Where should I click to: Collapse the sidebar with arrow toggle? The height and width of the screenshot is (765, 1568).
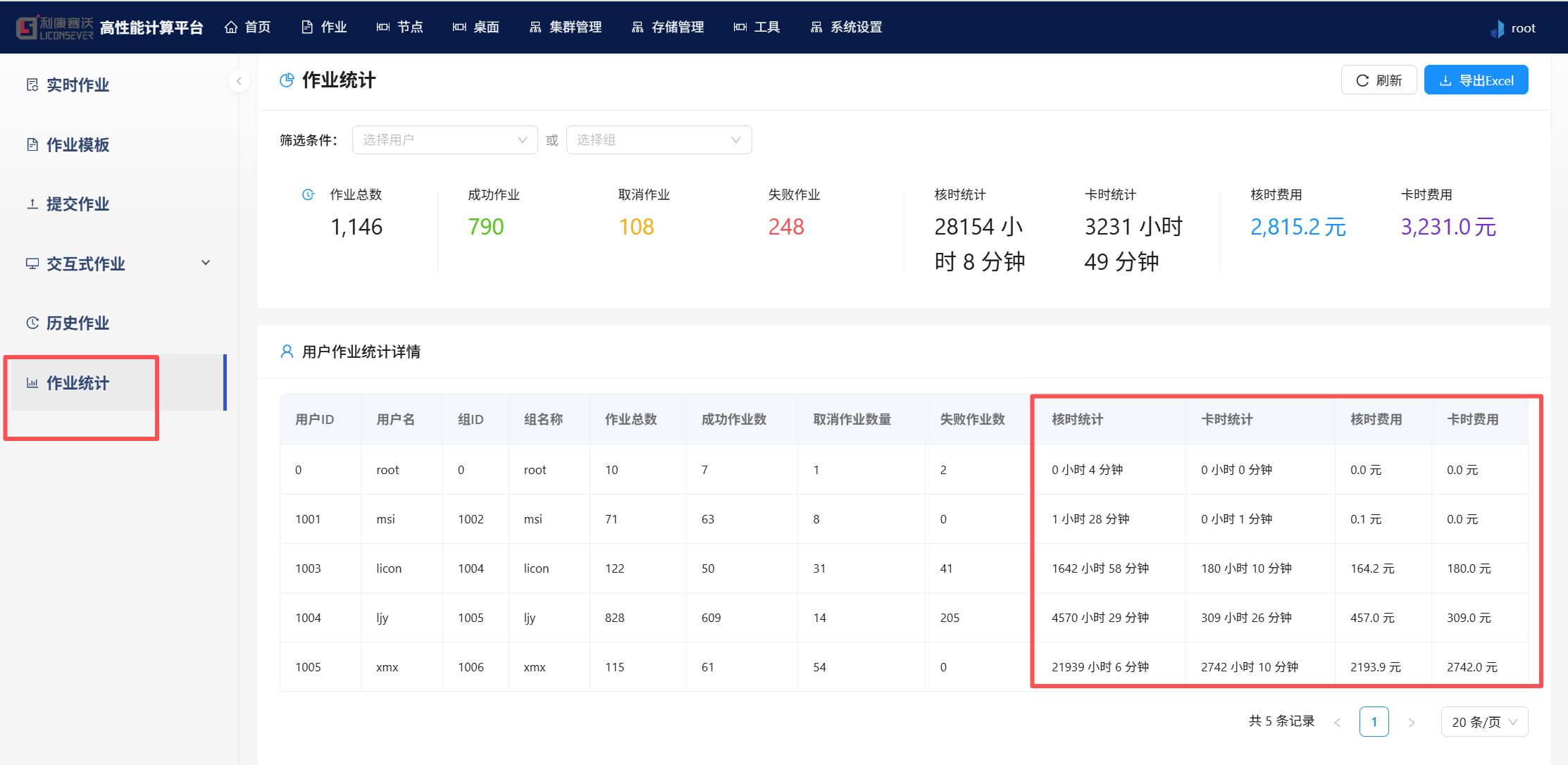pyautogui.click(x=239, y=82)
